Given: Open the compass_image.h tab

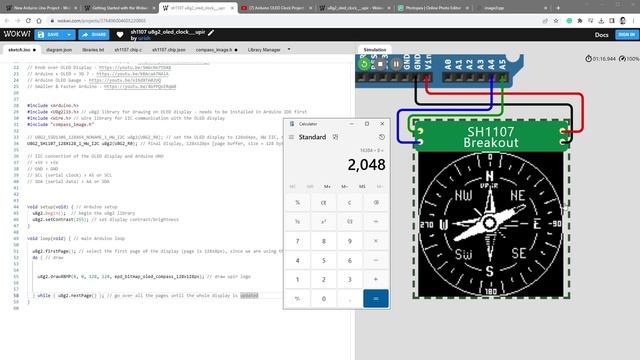Looking at the screenshot, I should 214,50.
